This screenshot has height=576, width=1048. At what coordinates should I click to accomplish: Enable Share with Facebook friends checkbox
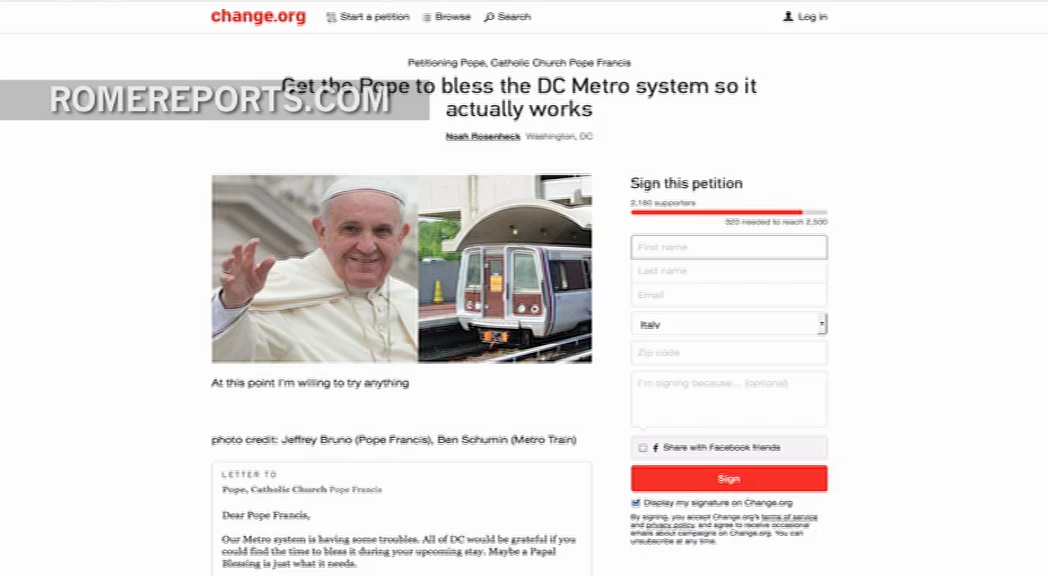pos(643,448)
